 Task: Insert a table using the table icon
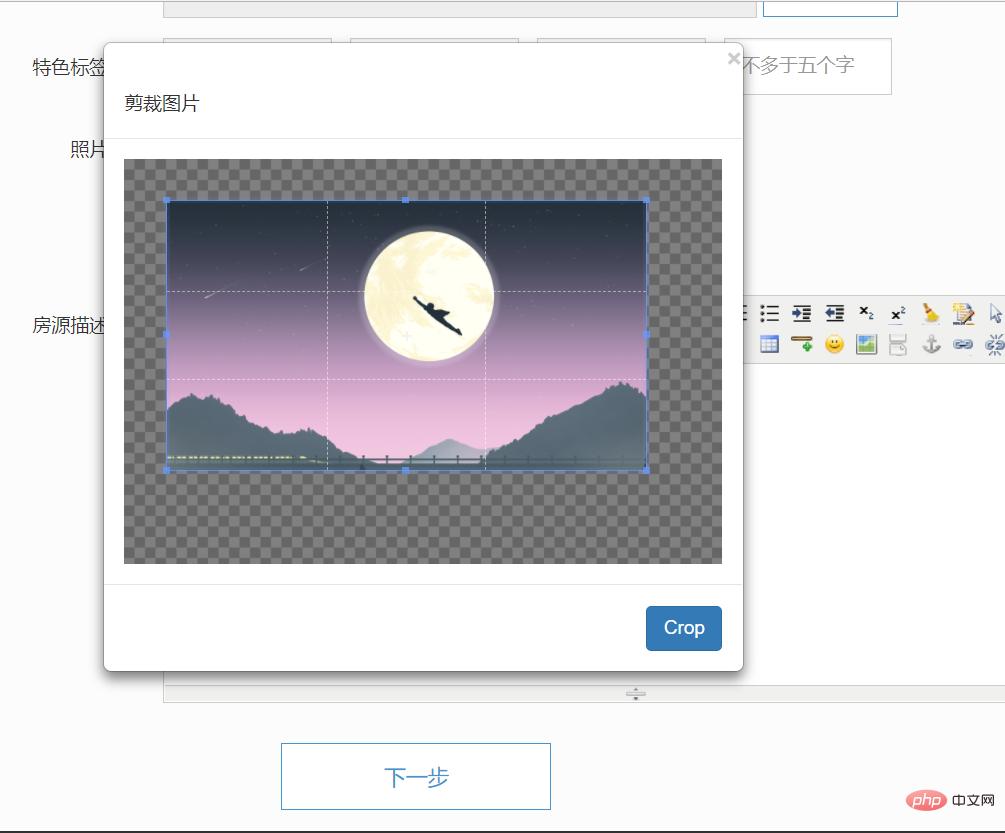[x=768, y=343]
